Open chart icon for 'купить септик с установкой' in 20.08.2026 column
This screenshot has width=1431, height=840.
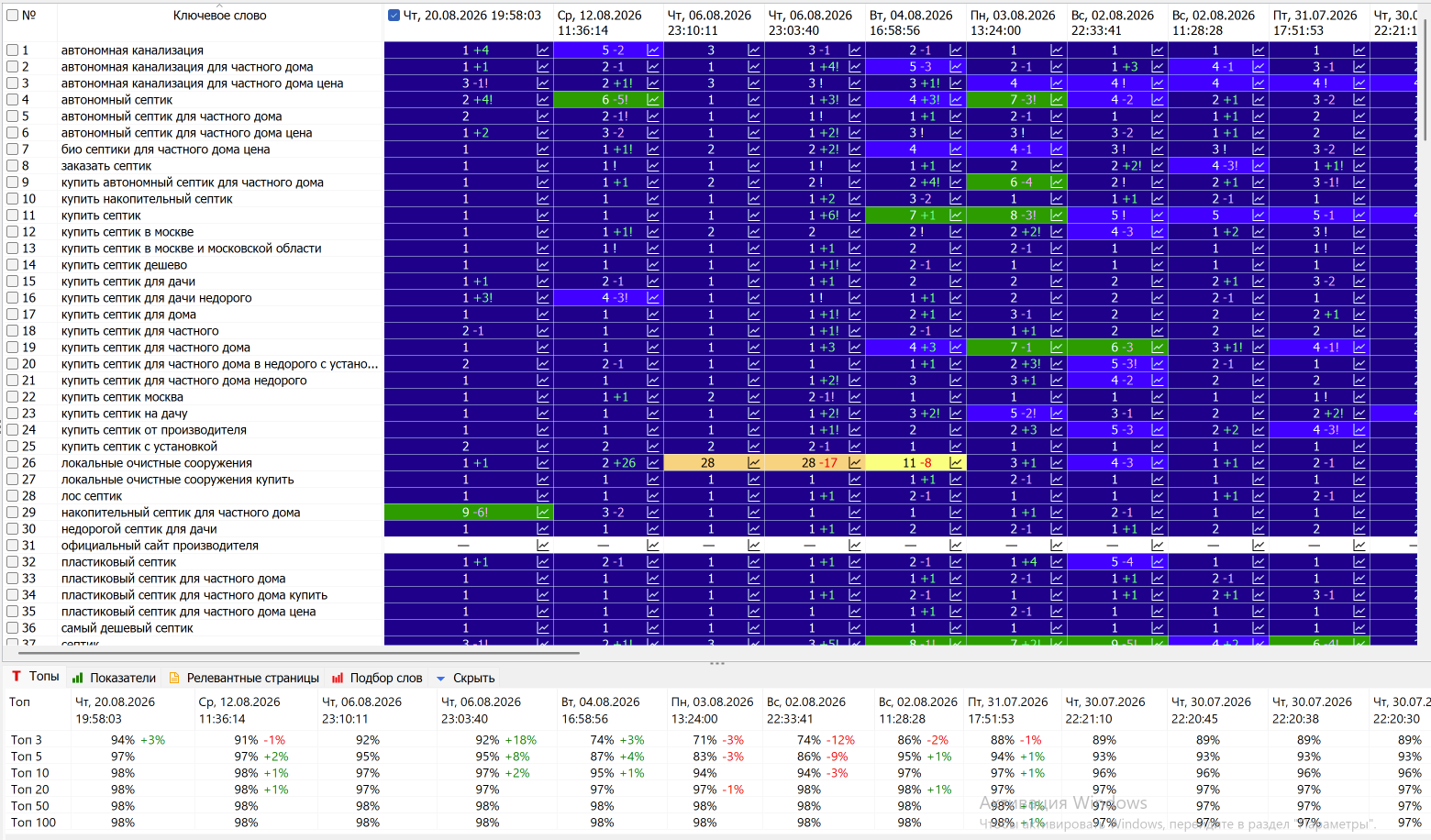point(543,447)
